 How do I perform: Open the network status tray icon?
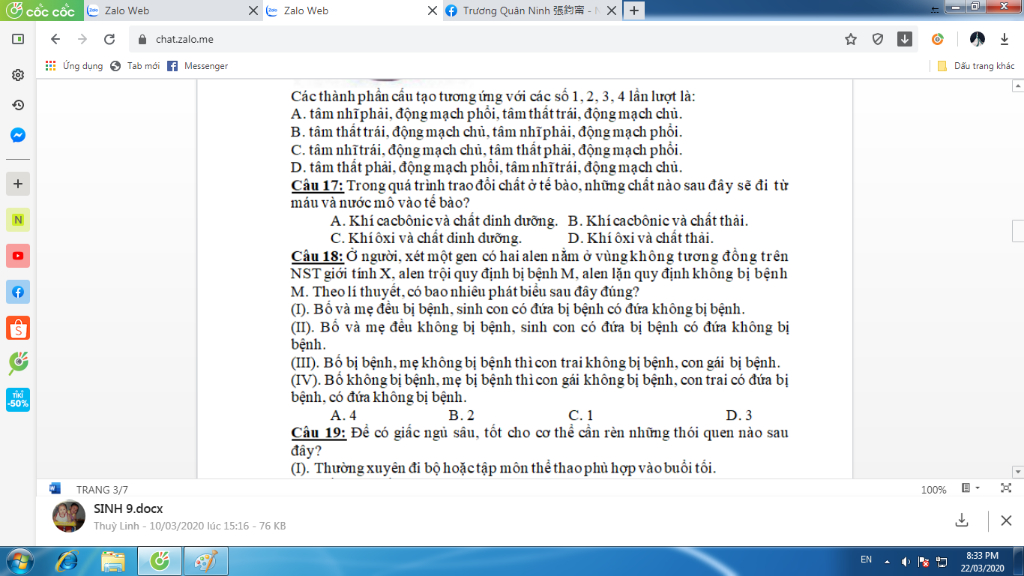[942, 562]
